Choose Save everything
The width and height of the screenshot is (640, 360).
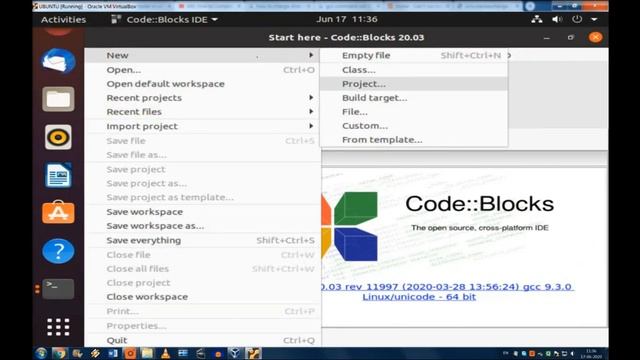203,240
